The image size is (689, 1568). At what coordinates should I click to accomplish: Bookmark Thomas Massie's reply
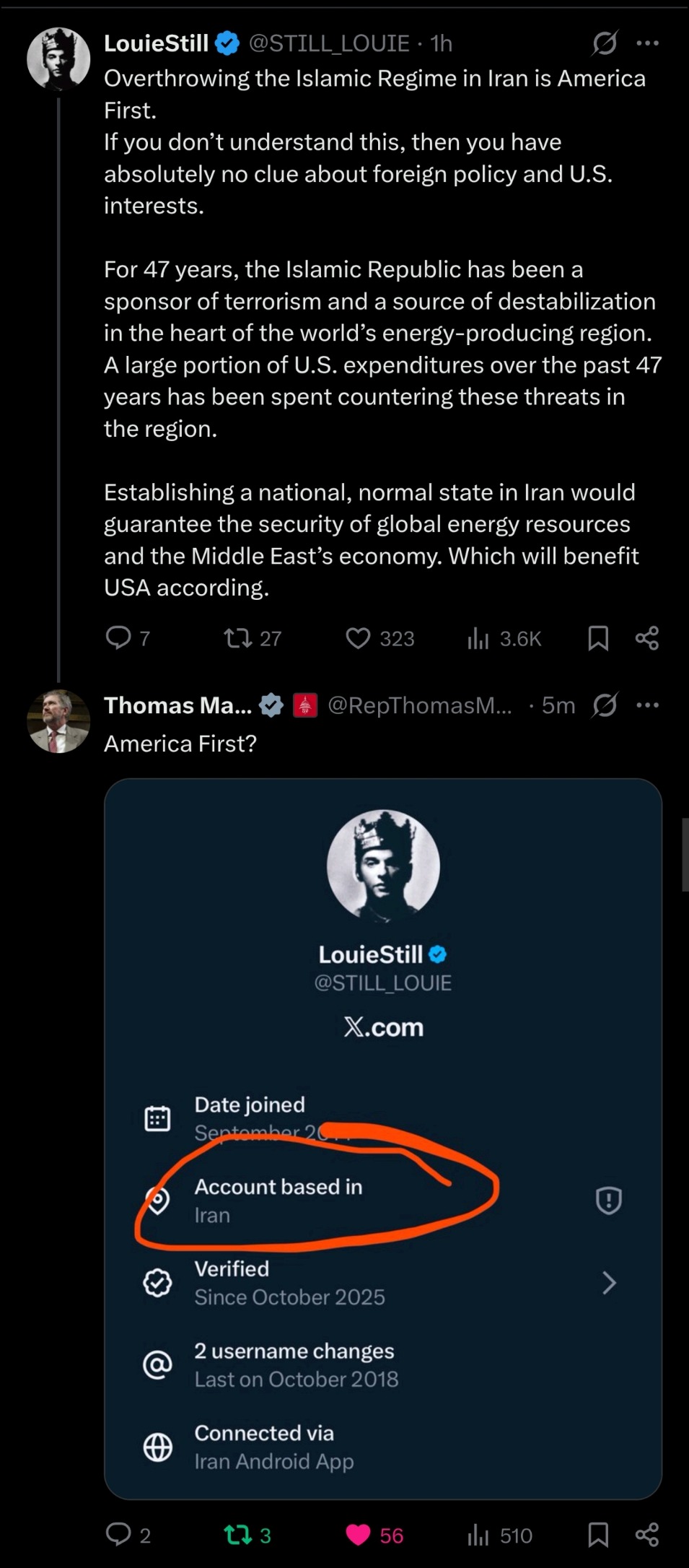click(598, 1534)
